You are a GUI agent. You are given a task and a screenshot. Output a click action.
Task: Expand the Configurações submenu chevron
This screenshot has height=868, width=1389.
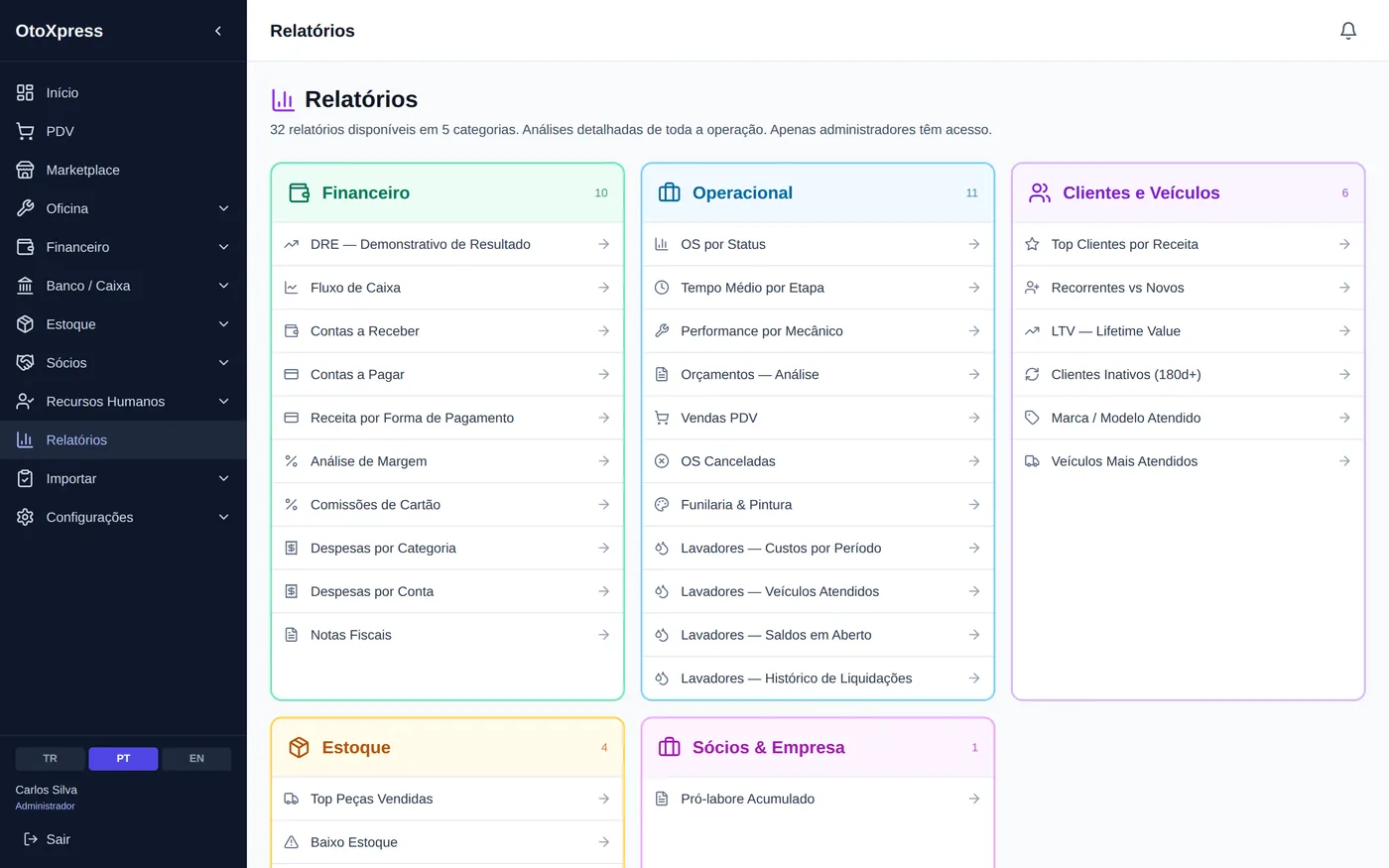224,518
